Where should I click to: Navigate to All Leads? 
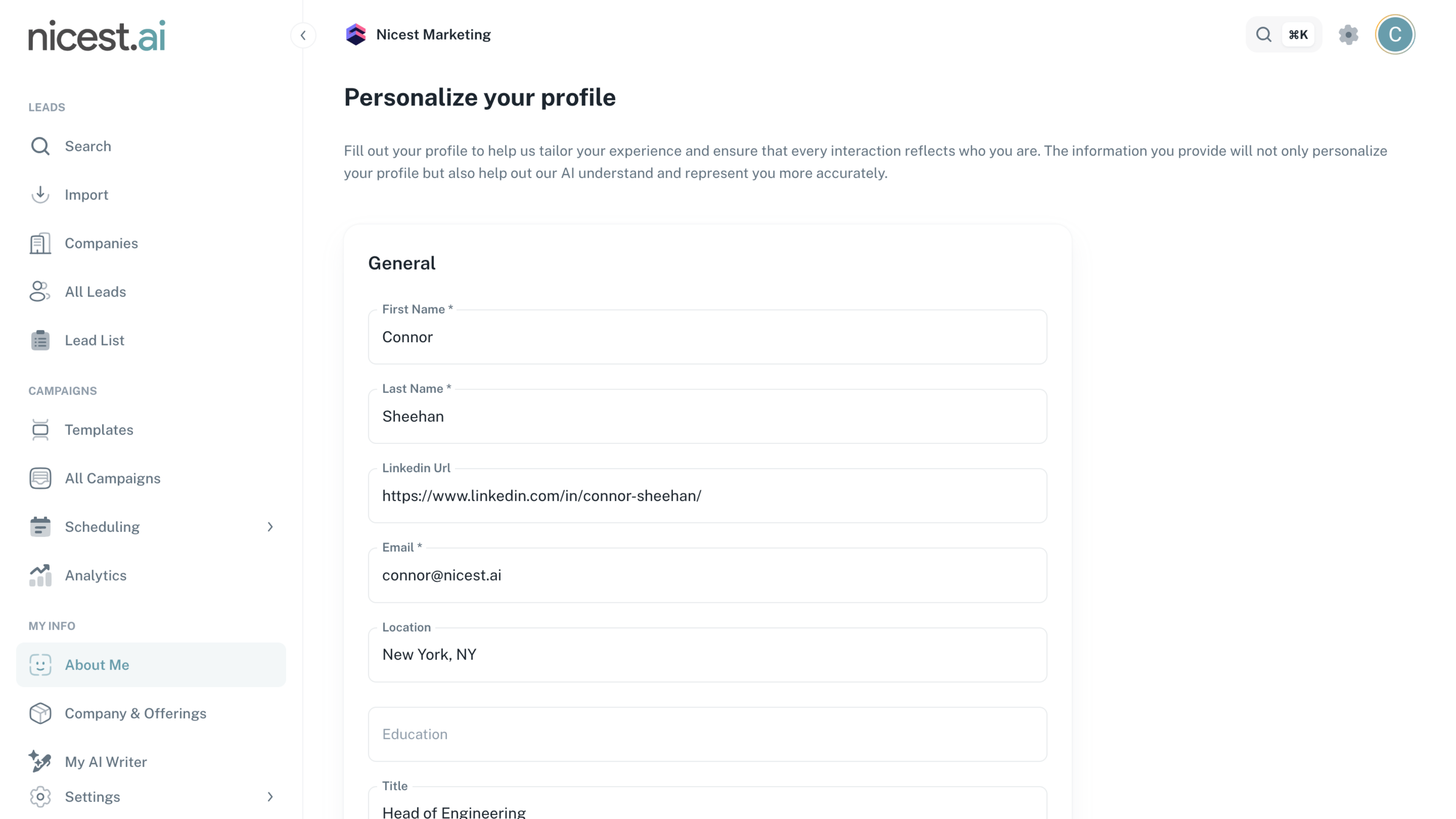[x=95, y=292]
